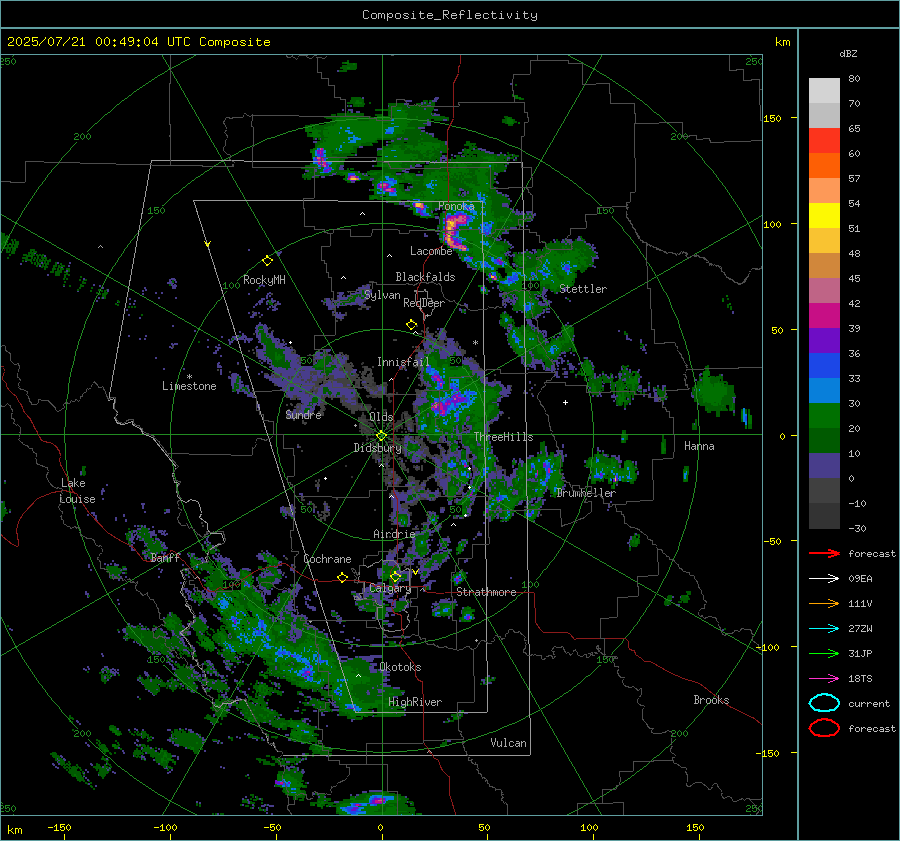Screen dimensions: 900x841
Task: Select the magenta 42 dBZ legend swatch
Action: pos(824,315)
